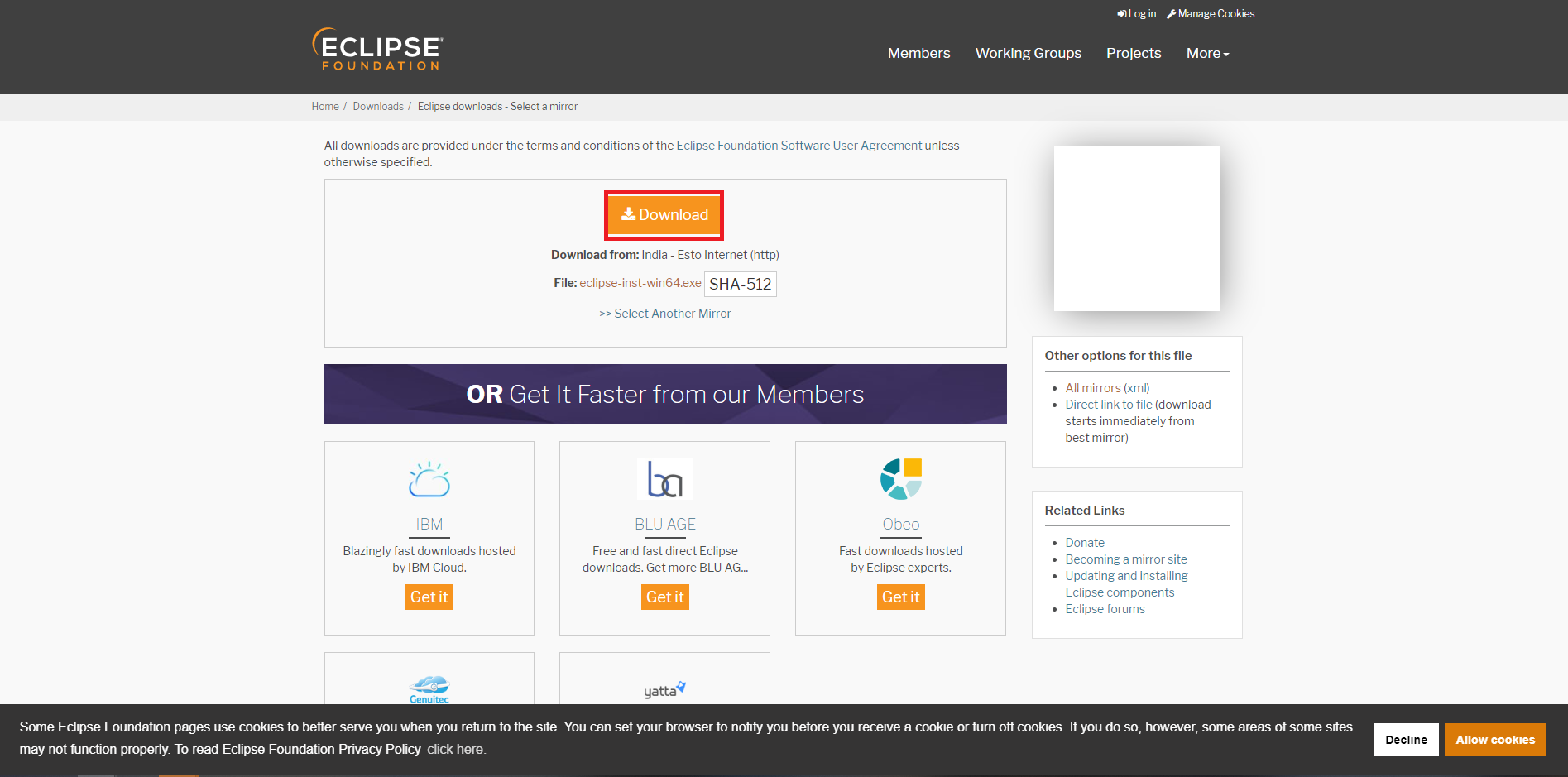The width and height of the screenshot is (1568, 777).
Task: Open Becoming a mirror site link
Action: point(1126,559)
